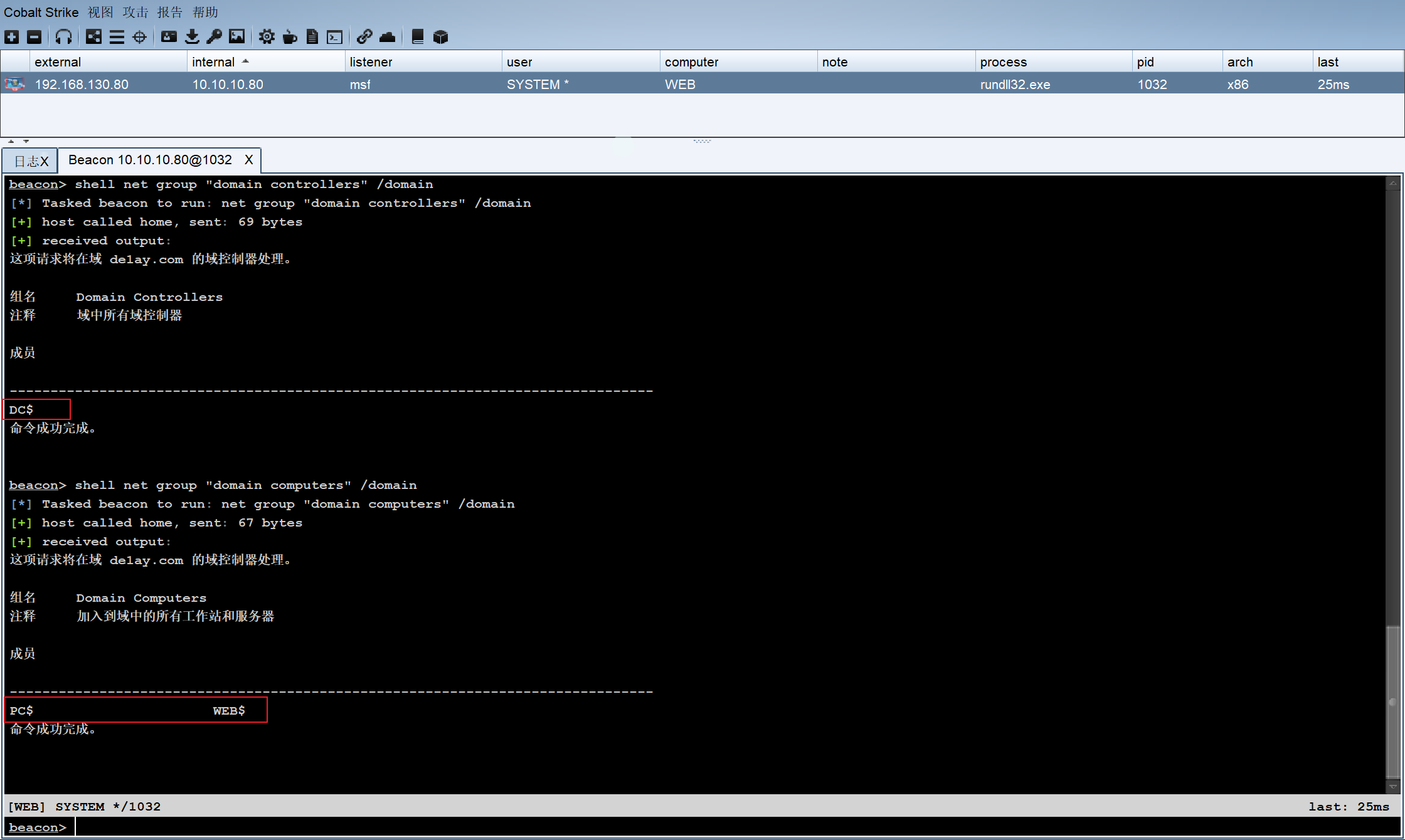Sort sessions by listener column
Image resolution: width=1405 pixels, height=840 pixels.
[423, 62]
